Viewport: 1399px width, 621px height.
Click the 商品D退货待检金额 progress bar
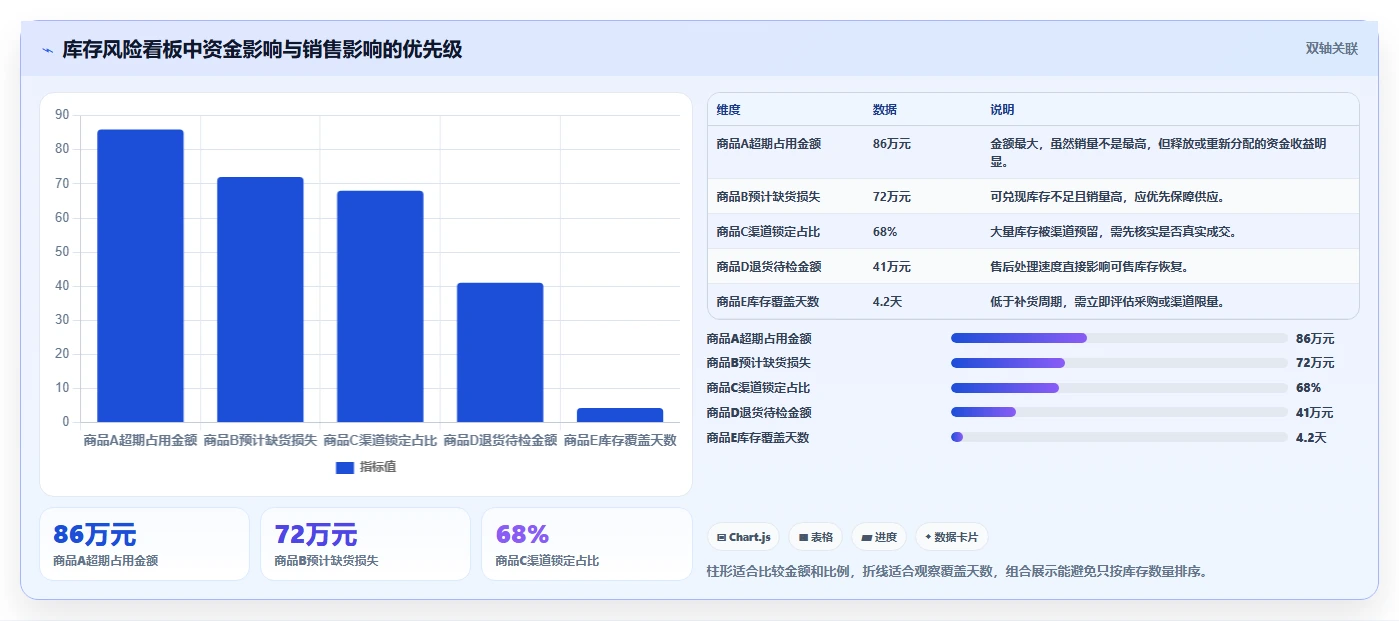tap(1119, 412)
